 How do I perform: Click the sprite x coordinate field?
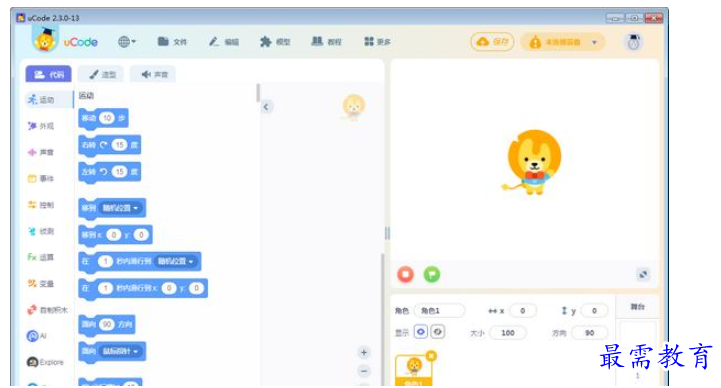522,311
